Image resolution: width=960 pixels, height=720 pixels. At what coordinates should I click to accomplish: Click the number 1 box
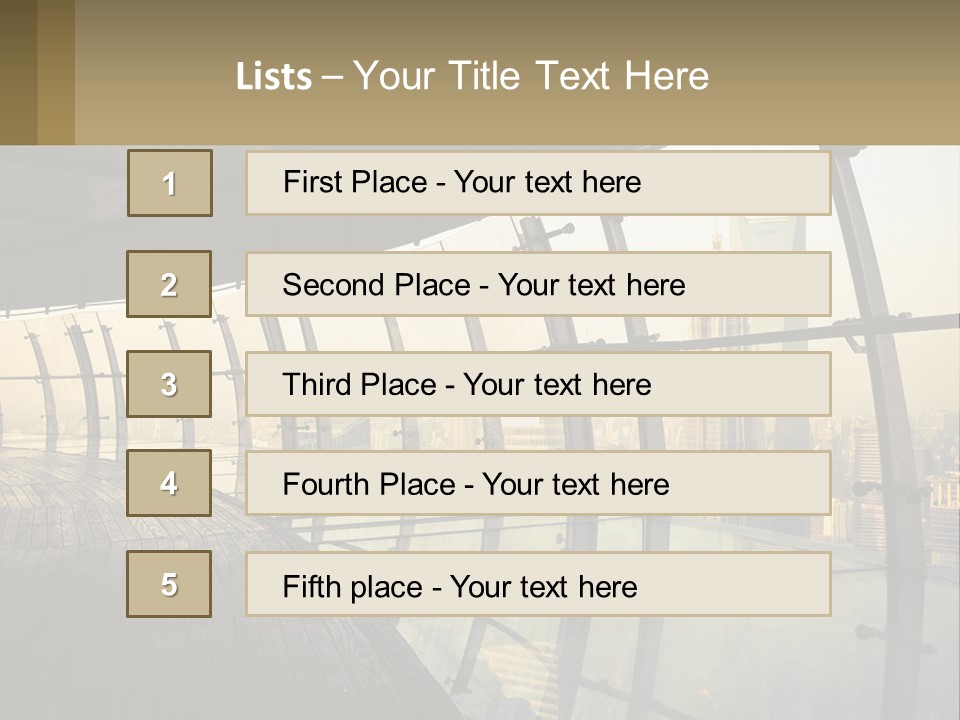click(170, 183)
